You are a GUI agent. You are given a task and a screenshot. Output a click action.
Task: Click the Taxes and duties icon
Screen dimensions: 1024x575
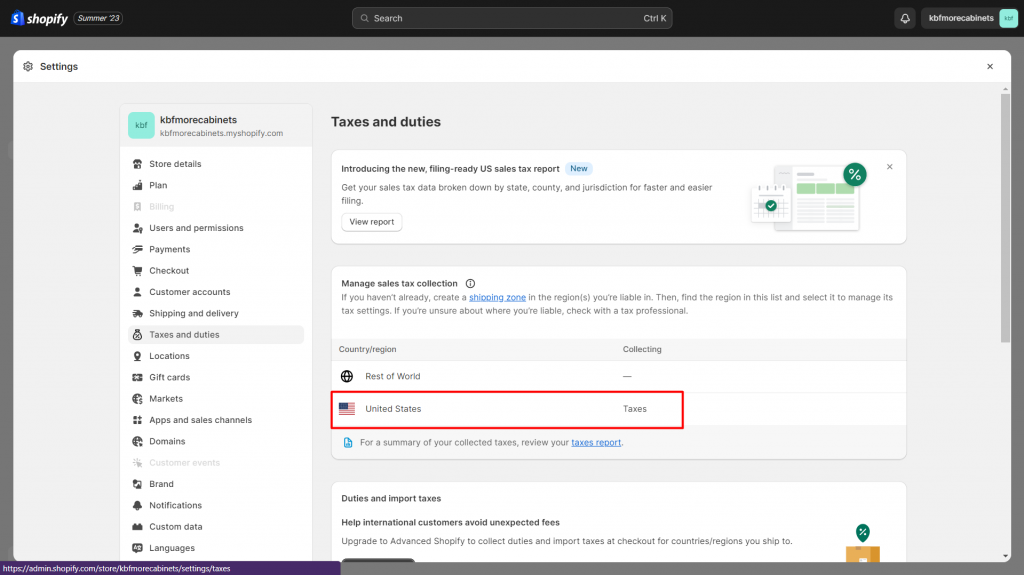[137, 335]
